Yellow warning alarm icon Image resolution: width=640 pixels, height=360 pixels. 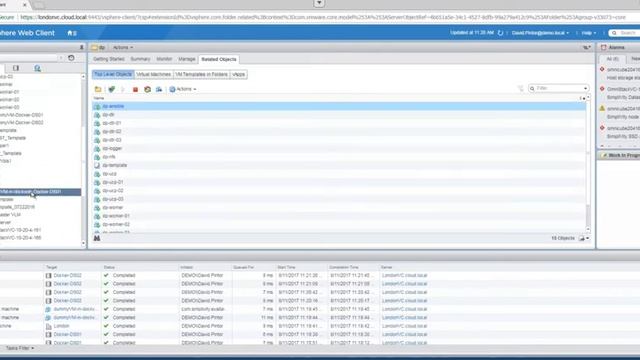pos(602,108)
